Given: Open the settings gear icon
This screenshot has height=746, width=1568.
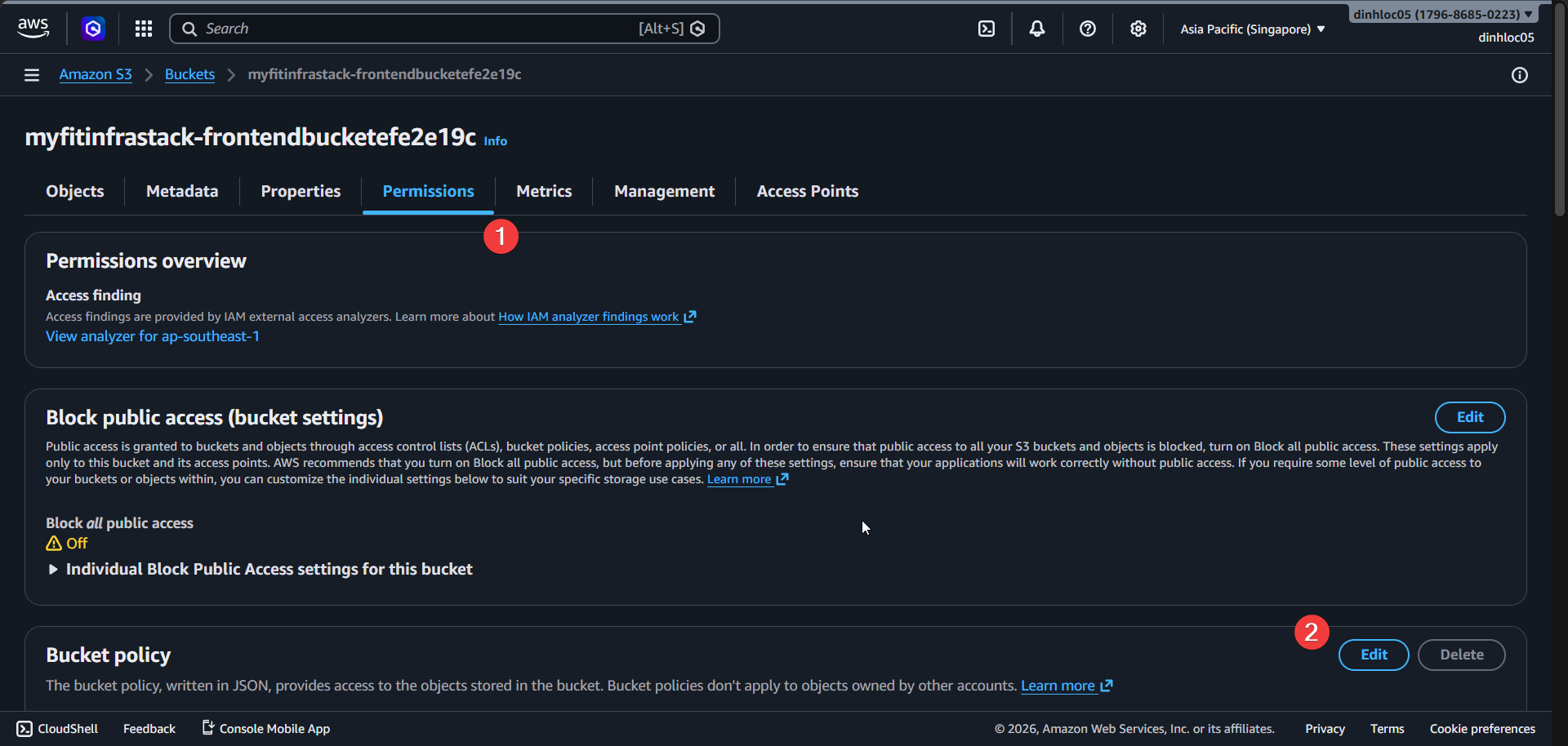Looking at the screenshot, I should [1138, 29].
